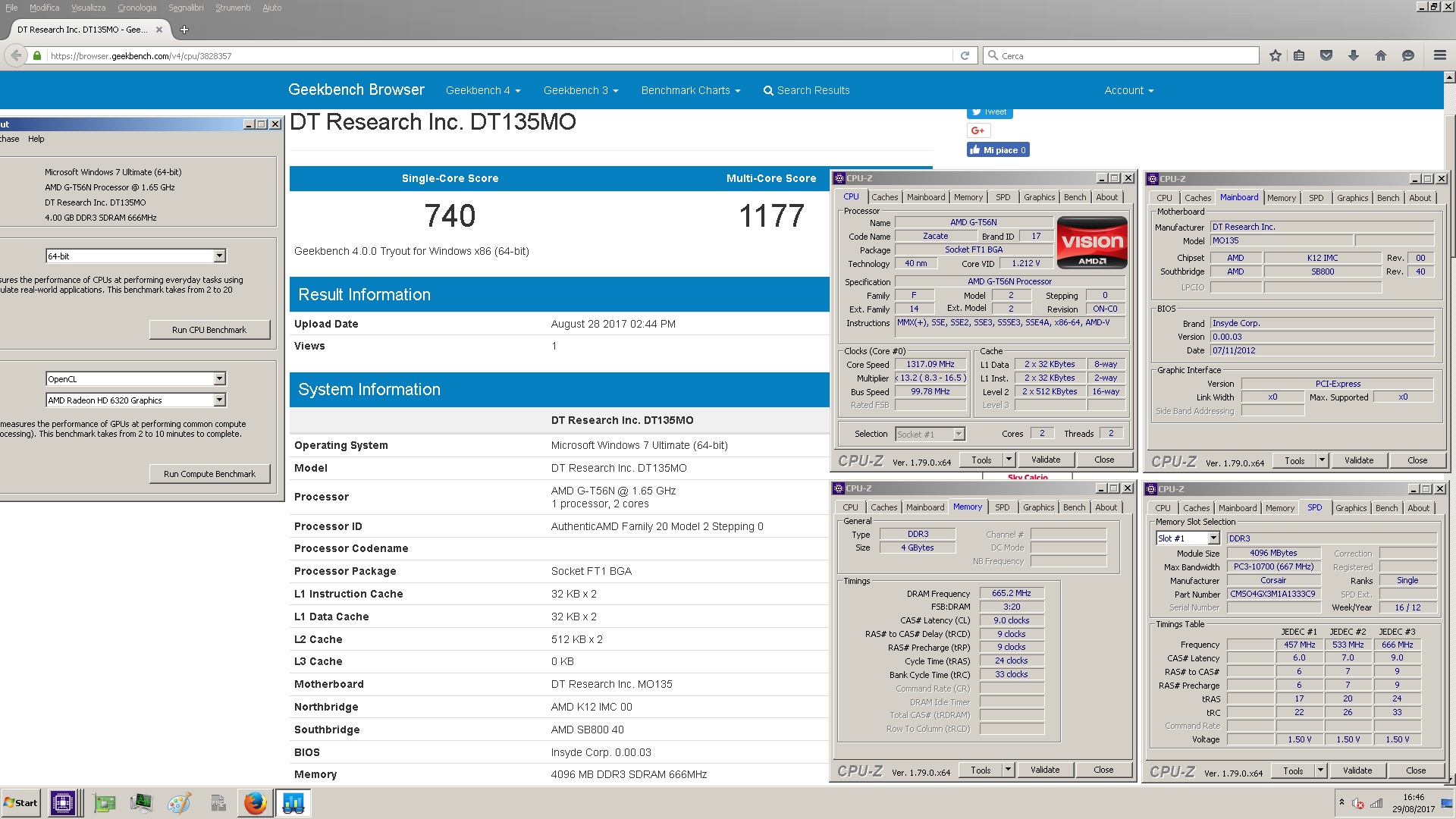
Task: Click Run Compute Benchmark button
Action: click(x=209, y=474)
